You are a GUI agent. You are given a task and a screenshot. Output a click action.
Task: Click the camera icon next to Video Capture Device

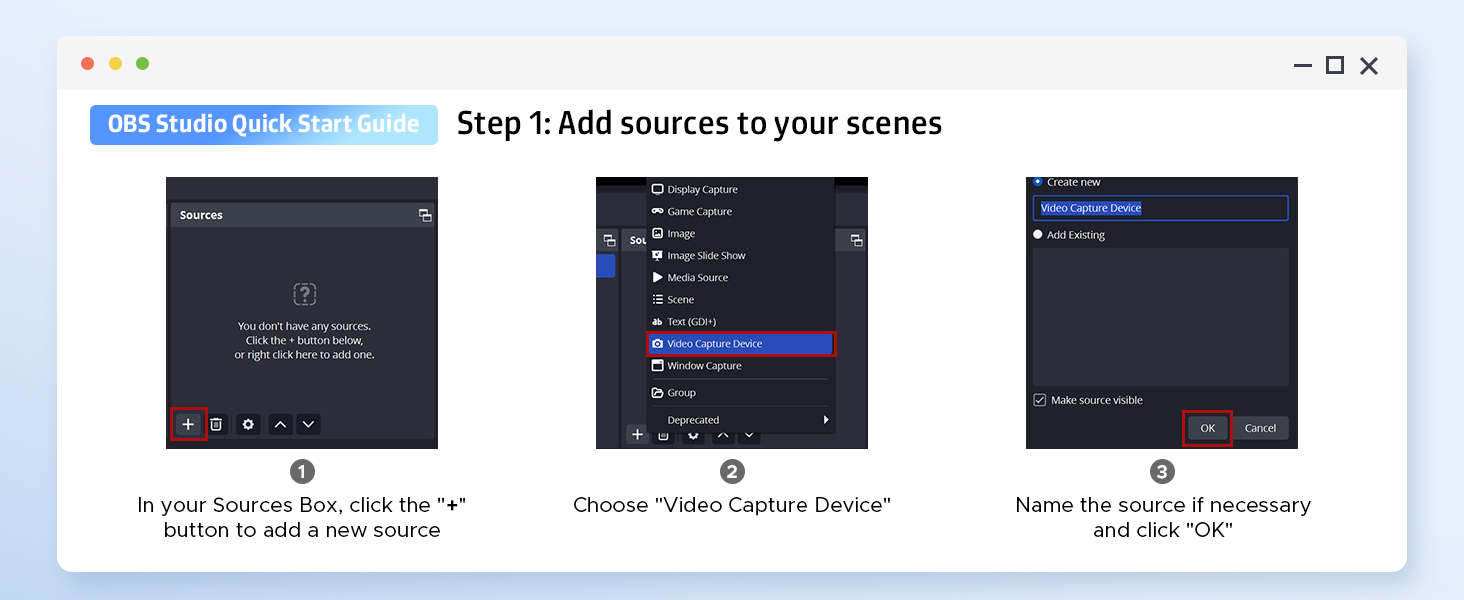click(x=658, y=343)
